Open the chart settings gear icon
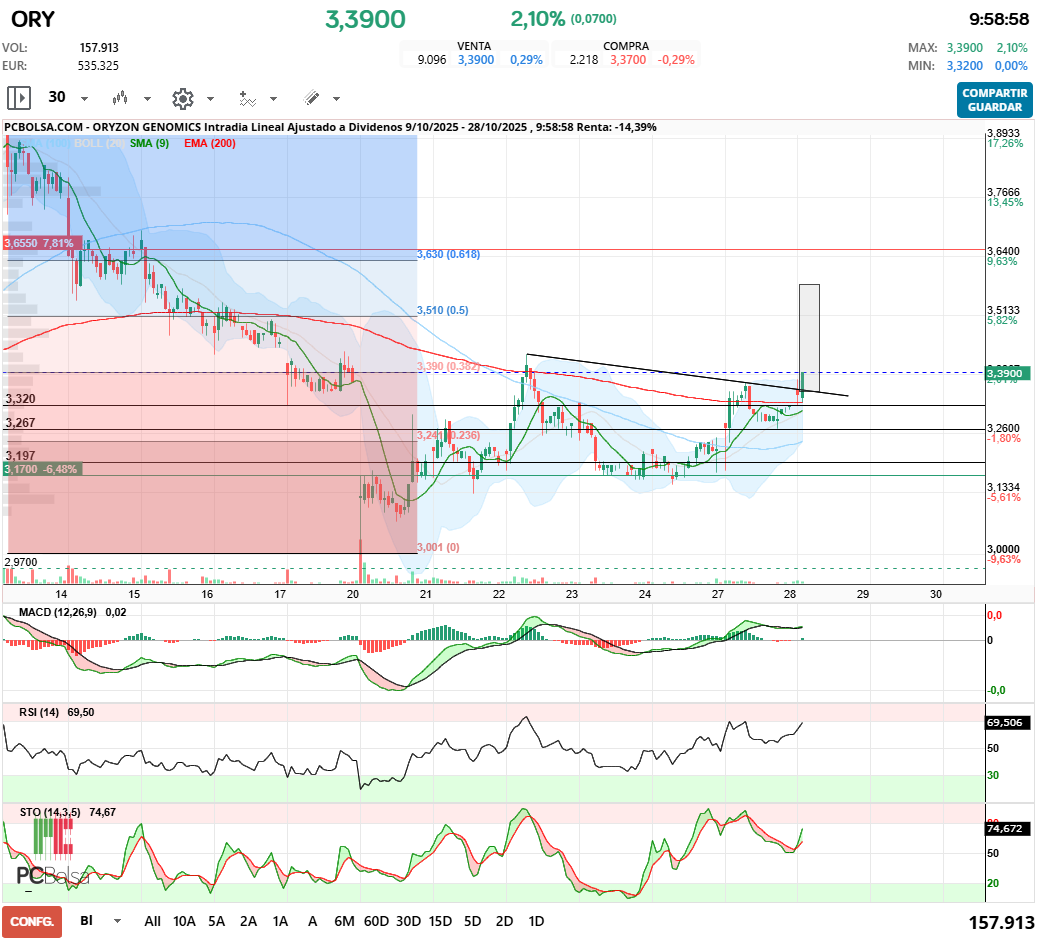This screenshot has height=943, width=1048. (182, 98)
